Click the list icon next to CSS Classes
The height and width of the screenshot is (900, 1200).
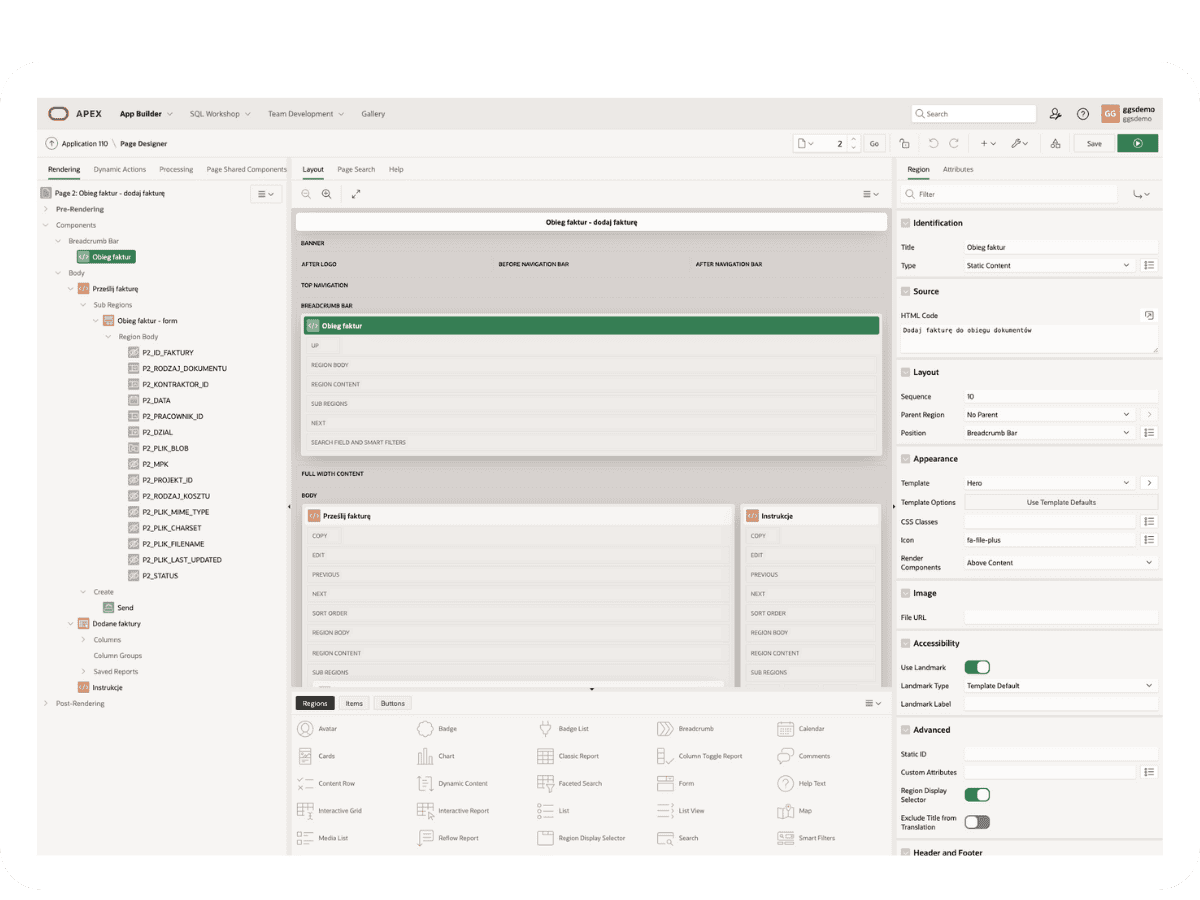coord(1149,522)
